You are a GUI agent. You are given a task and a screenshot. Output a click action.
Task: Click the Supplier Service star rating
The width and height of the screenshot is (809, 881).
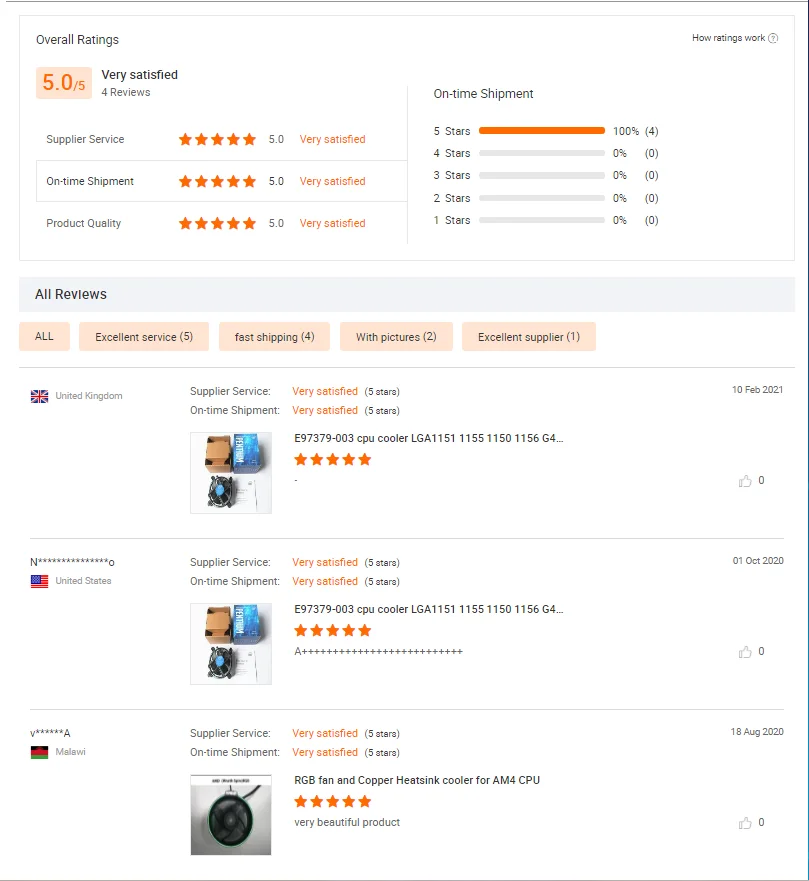click(217, 140)
